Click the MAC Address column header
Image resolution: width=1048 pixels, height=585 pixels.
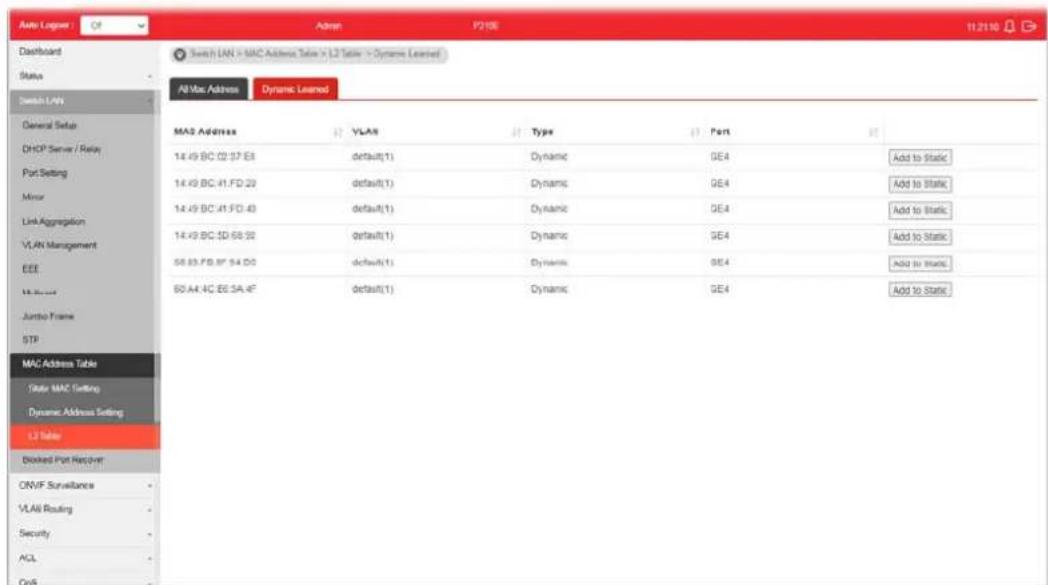[x=205, y=132]
